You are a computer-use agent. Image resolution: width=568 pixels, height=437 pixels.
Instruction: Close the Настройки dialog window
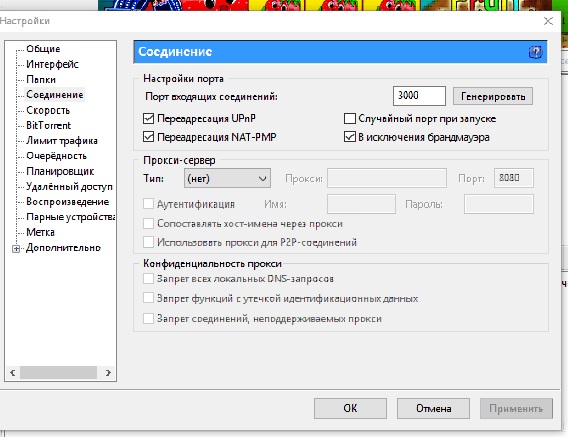tap(548, 21)
